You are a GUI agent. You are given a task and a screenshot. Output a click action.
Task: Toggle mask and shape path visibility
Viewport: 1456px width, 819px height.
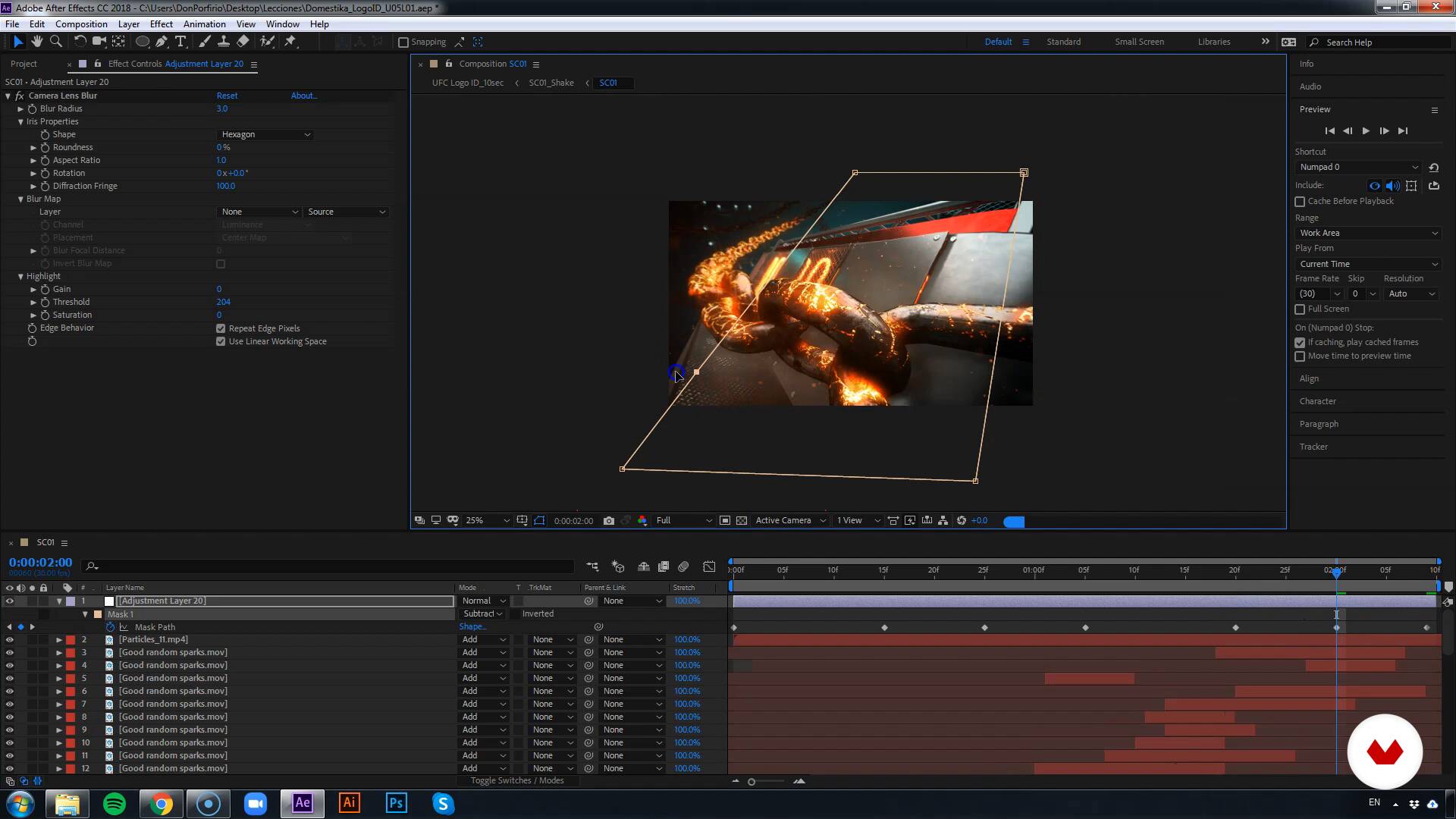[539, 521]
